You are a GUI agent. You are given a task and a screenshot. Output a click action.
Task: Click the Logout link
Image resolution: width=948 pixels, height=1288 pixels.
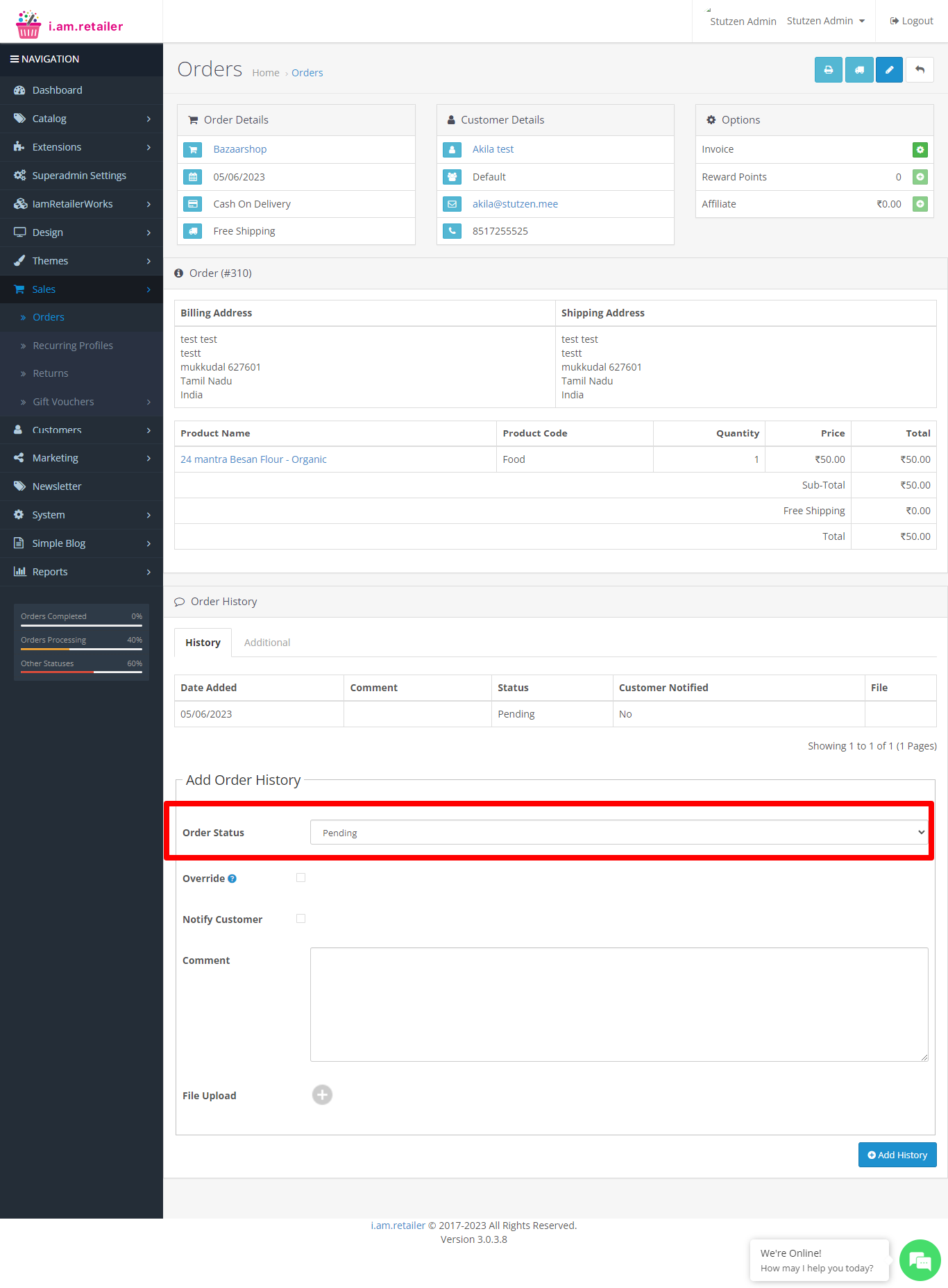pos(911,21)
